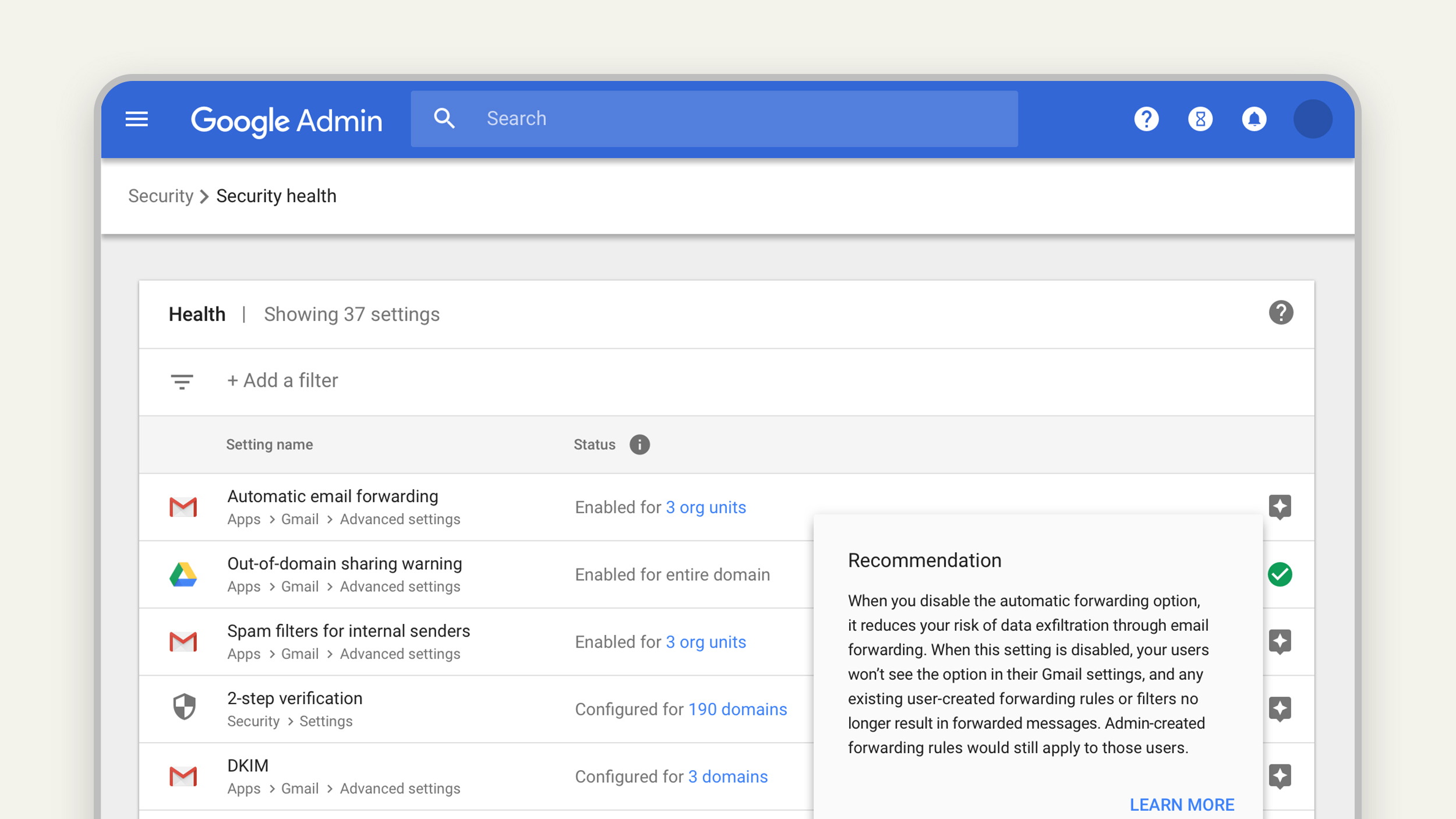Click the Showing 37 settings text
Image resolution: width=1456 pixels, height=819 pixels.
(x=352, y=315)
